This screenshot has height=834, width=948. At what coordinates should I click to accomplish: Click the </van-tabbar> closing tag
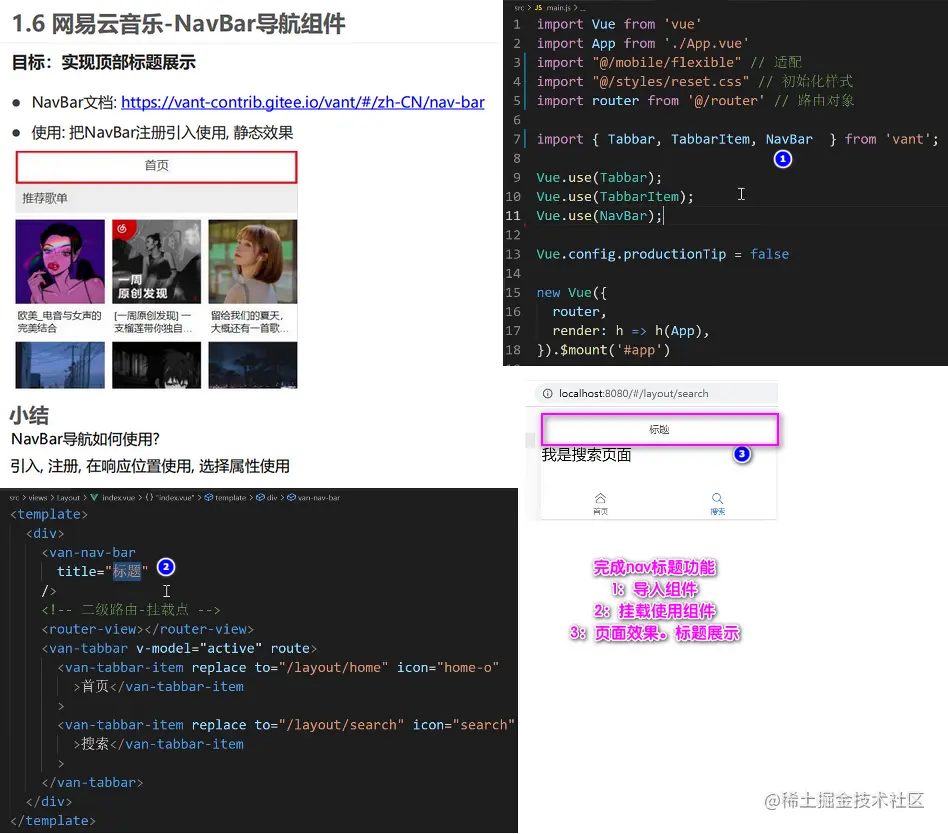coord(93,783)
